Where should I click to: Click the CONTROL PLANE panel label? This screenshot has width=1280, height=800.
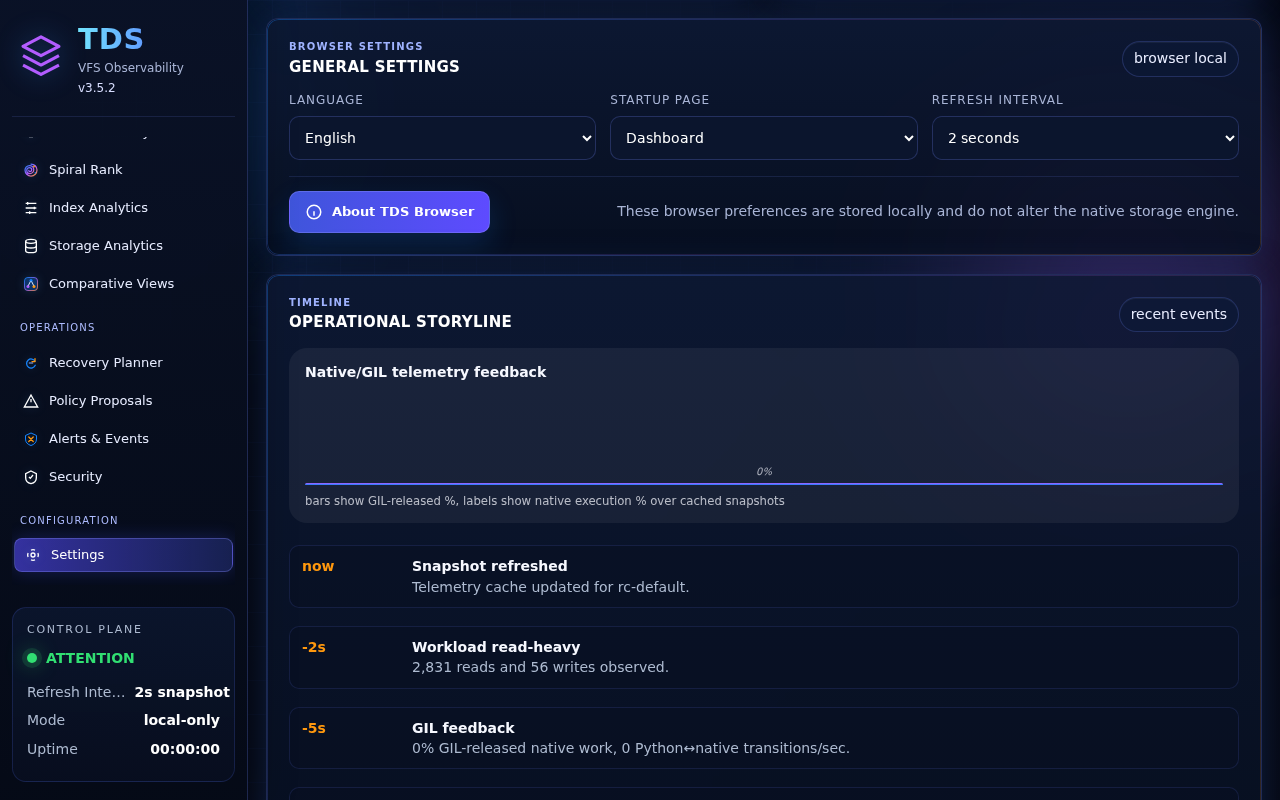(x=85, y=629)
